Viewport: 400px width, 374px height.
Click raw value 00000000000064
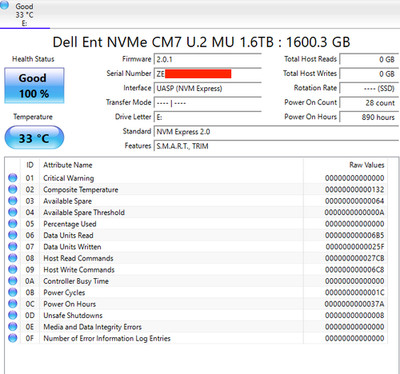pos(355,201)
